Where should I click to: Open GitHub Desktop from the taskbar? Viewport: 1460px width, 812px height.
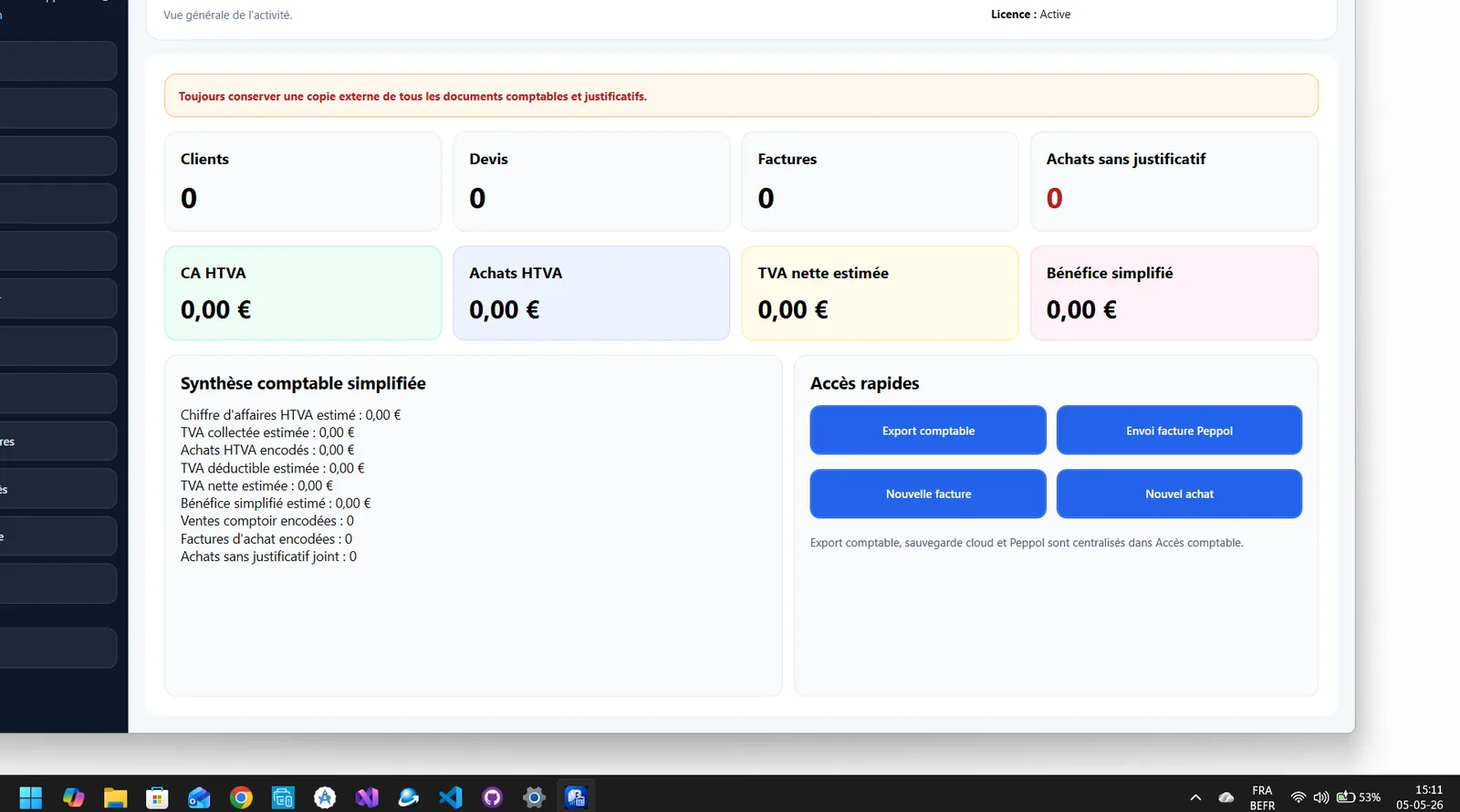(493, 797)
